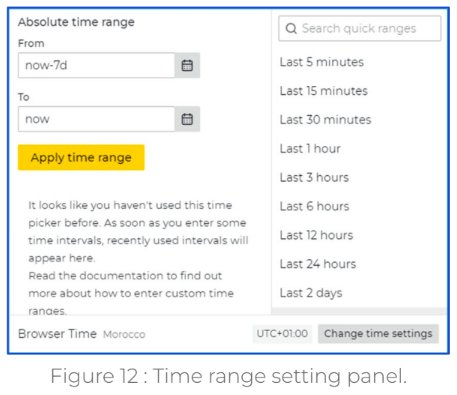Pick Last 24 hours quick range
457x395 pixels.
[x=318, y=264]
